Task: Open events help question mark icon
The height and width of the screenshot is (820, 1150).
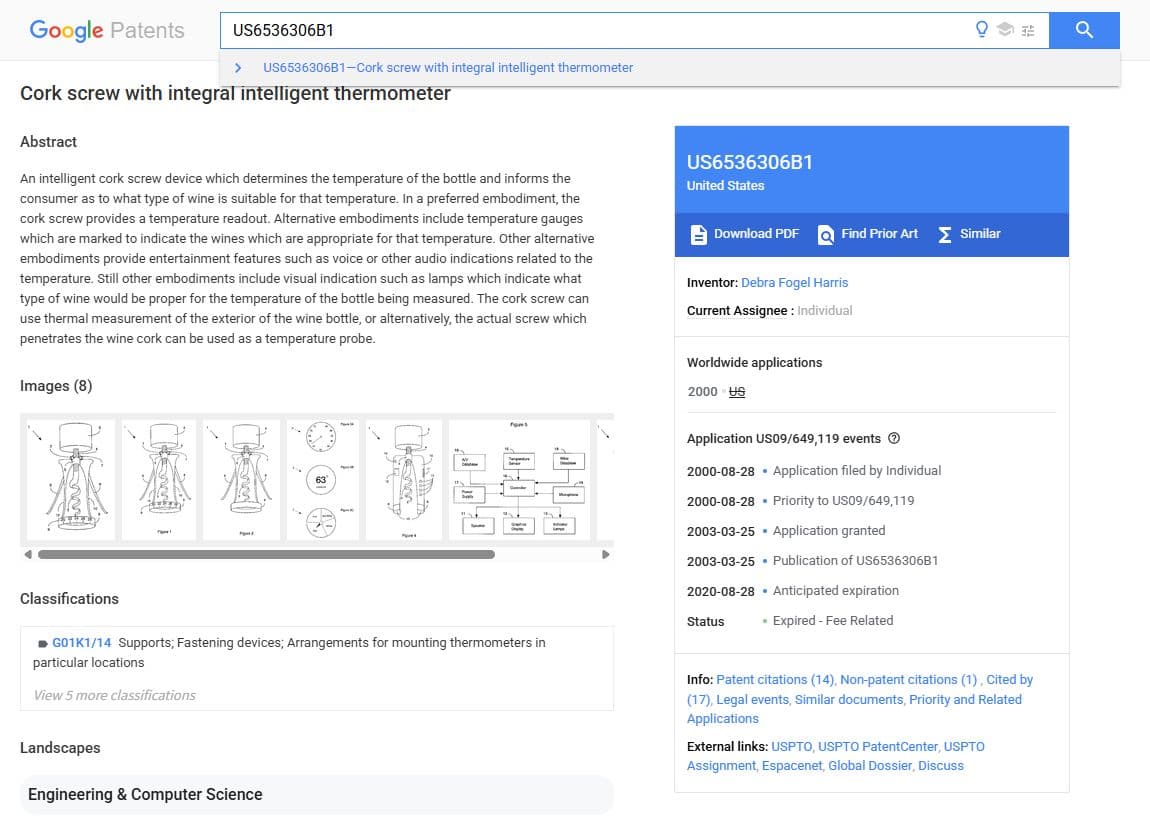Action: point(893,438)
